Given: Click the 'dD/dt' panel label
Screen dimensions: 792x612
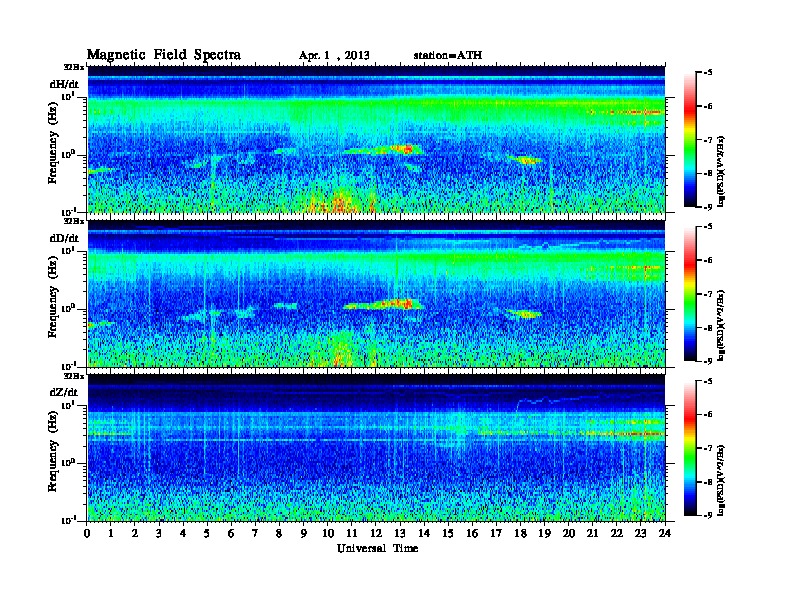Looking at the screenshot, I should click(x=64, y=238).
